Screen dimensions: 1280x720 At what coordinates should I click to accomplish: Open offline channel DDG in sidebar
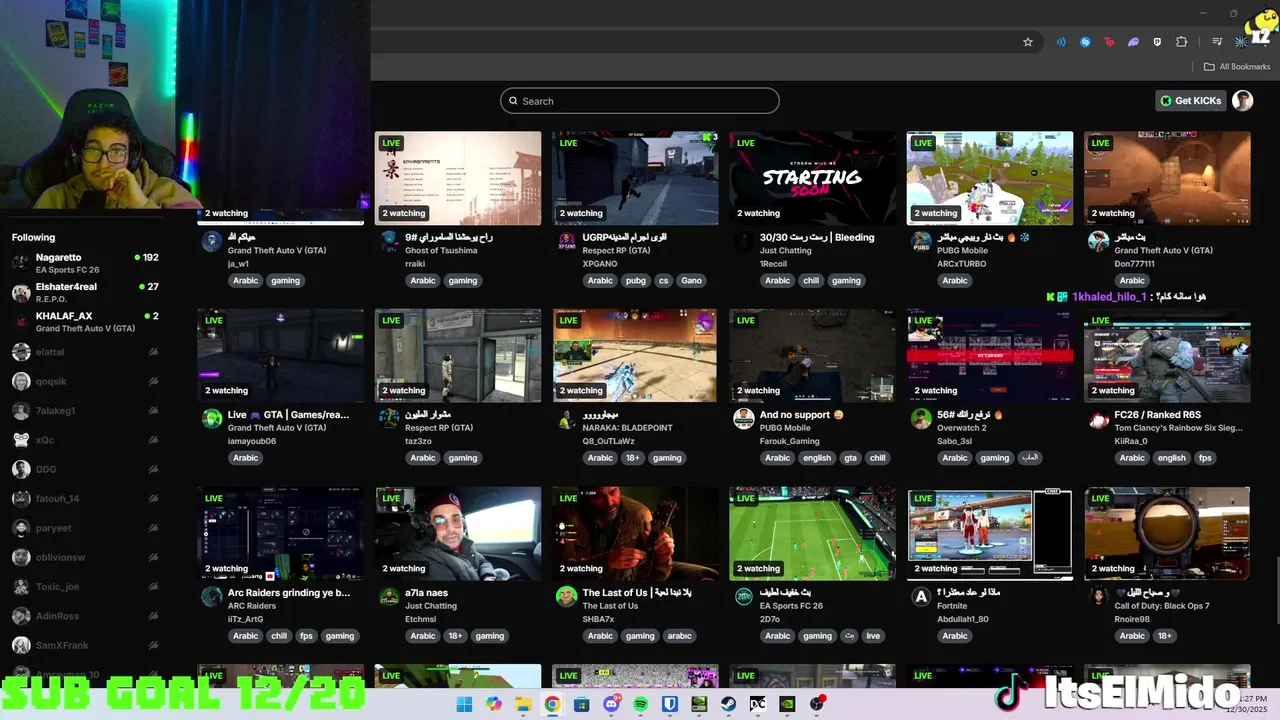tap(86, 469)
